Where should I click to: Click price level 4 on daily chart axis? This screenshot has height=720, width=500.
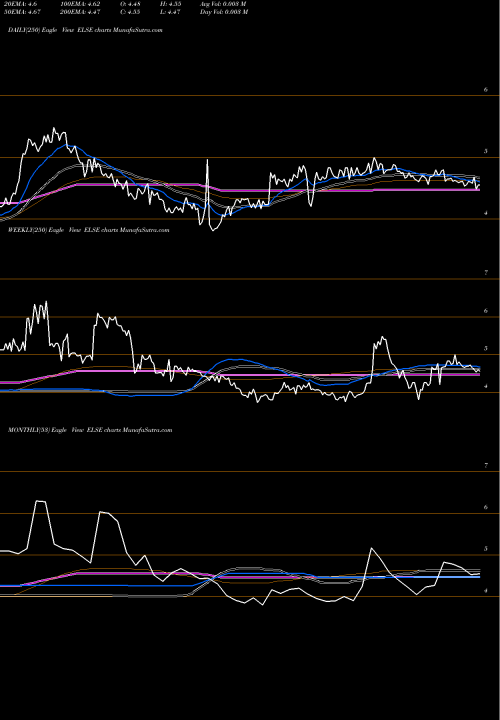pos(486,213)
